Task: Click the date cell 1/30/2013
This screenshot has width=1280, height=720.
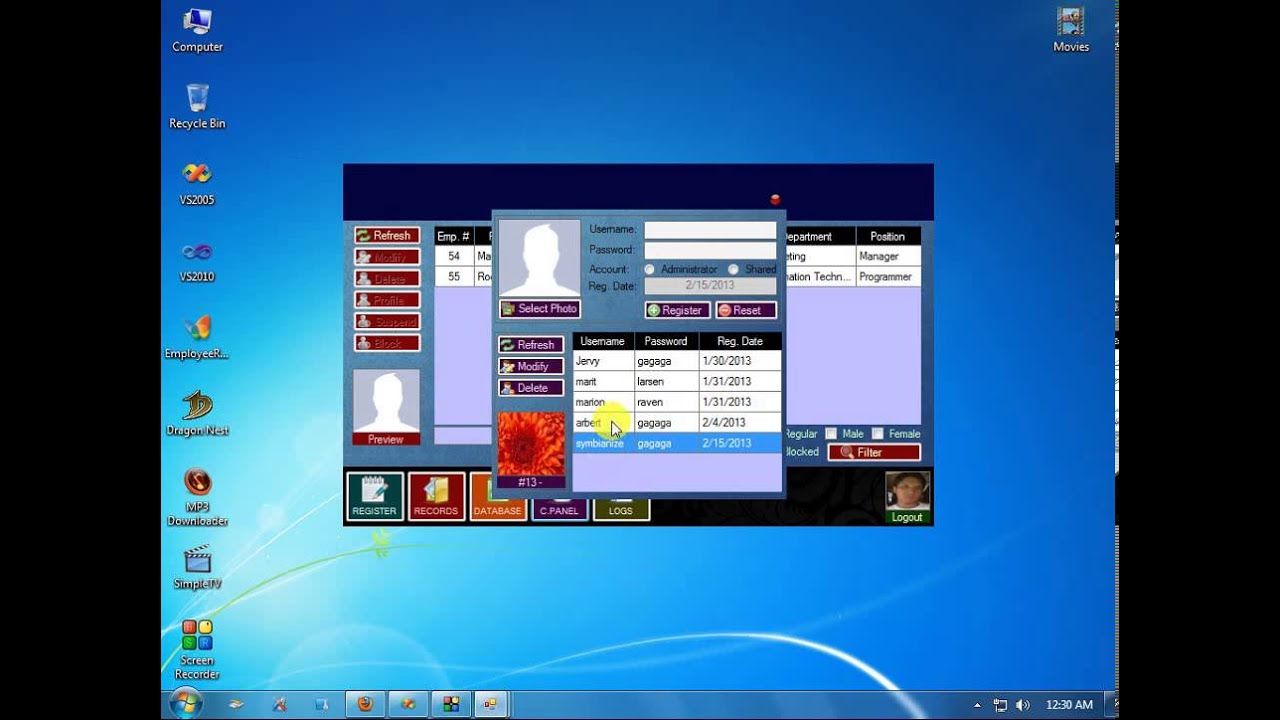Action: pos(740,361)
